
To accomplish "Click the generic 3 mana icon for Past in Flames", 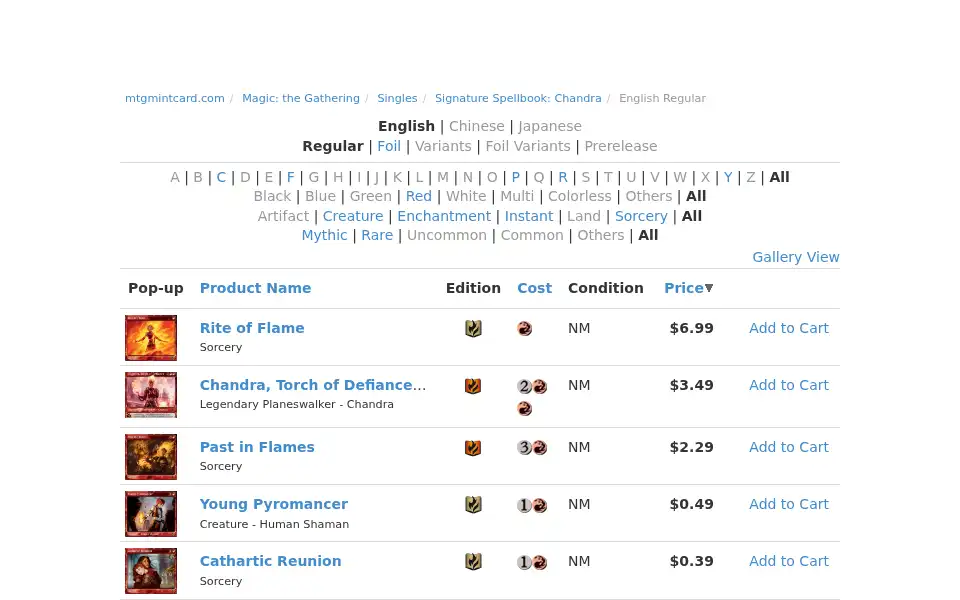I will [525, 448].
